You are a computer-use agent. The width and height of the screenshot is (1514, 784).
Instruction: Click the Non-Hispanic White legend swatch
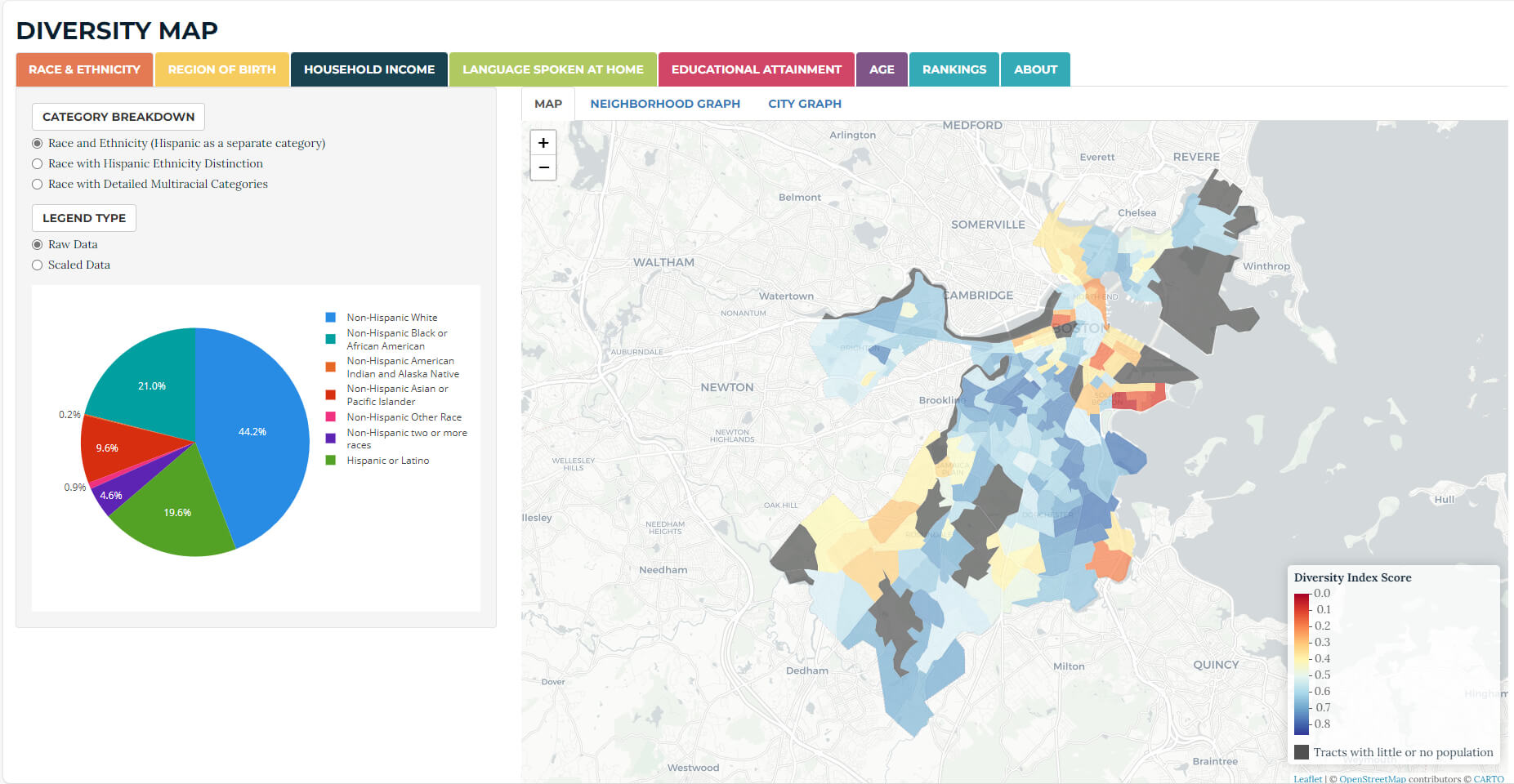331,318
